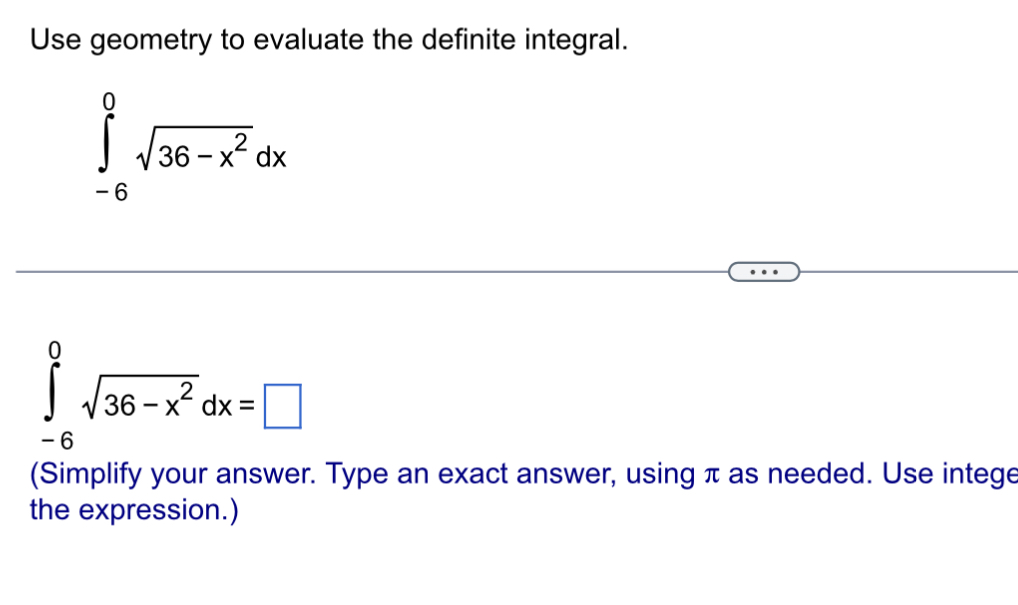Click the exponent 2 on x
The image size is (1018, 605).
click(x=240, y=142)
